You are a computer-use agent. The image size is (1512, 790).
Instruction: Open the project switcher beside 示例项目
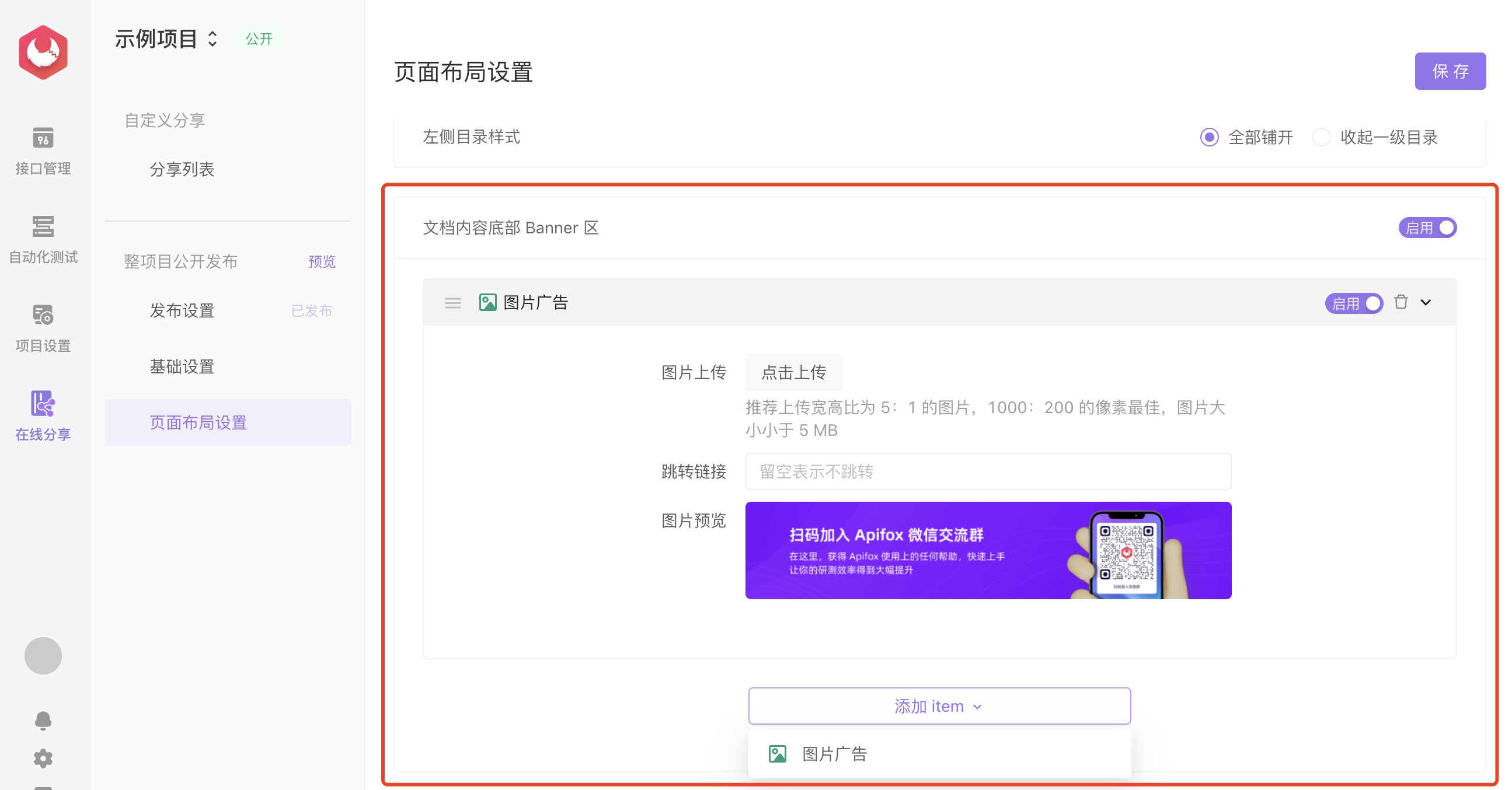(x=212, y=38)
